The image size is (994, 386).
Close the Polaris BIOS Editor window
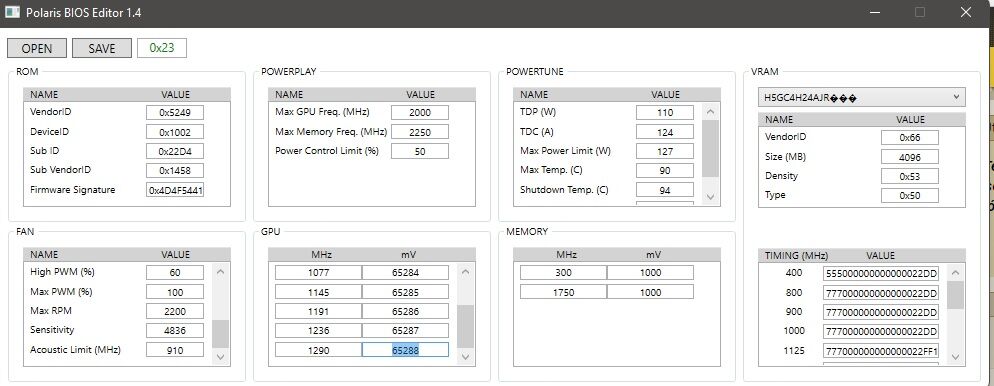(x=965, y=12)
